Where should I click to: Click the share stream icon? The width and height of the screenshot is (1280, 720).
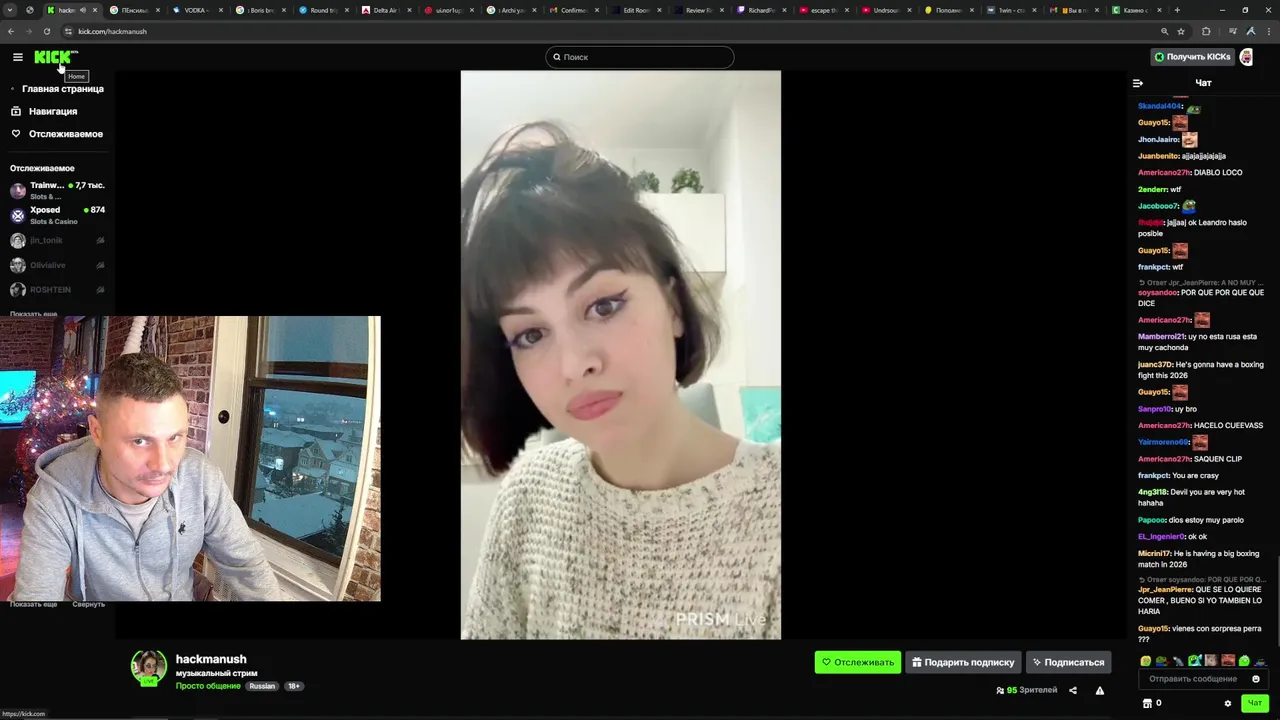[1073, 690]
